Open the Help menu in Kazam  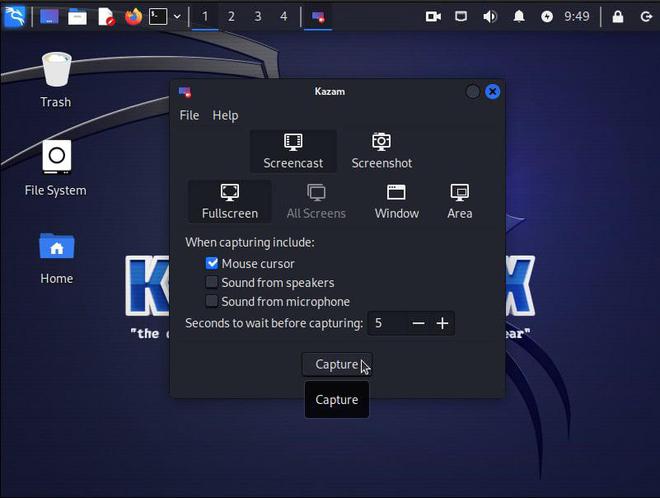225,115
